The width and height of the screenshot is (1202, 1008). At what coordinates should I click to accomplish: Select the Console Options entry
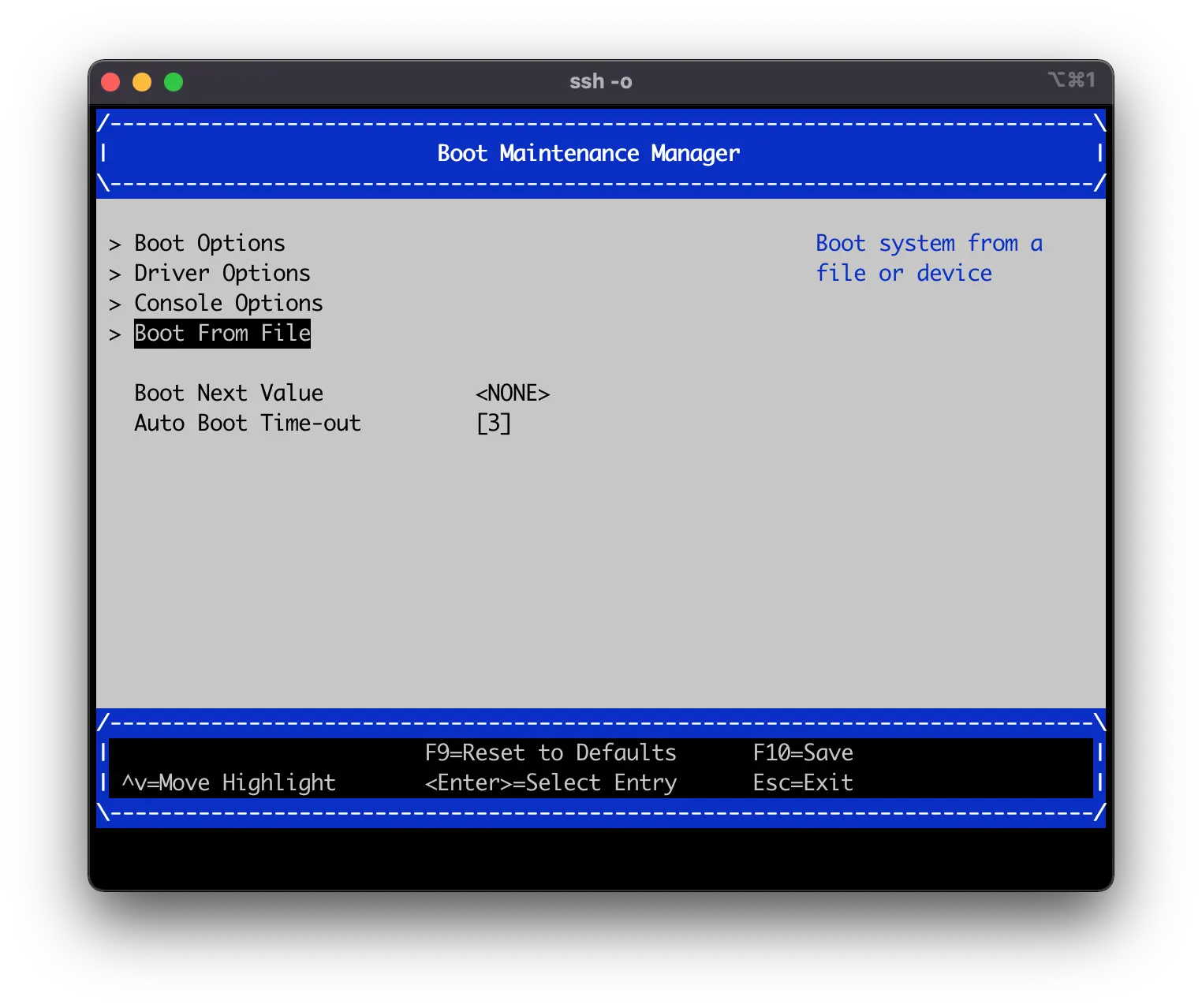(x=229, y=304)
